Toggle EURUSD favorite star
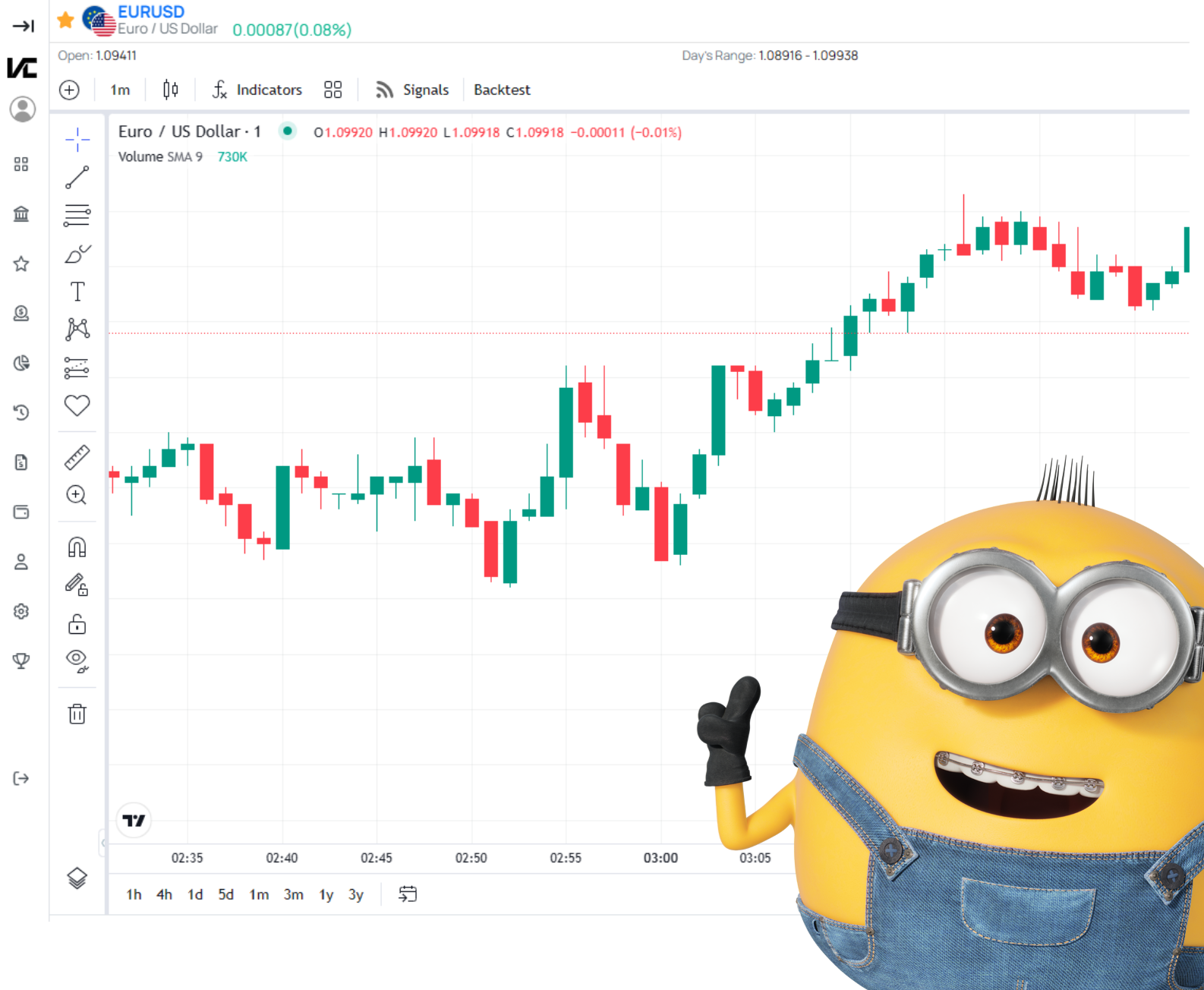This screenshot has width=1204, height=990. [66, 20]
